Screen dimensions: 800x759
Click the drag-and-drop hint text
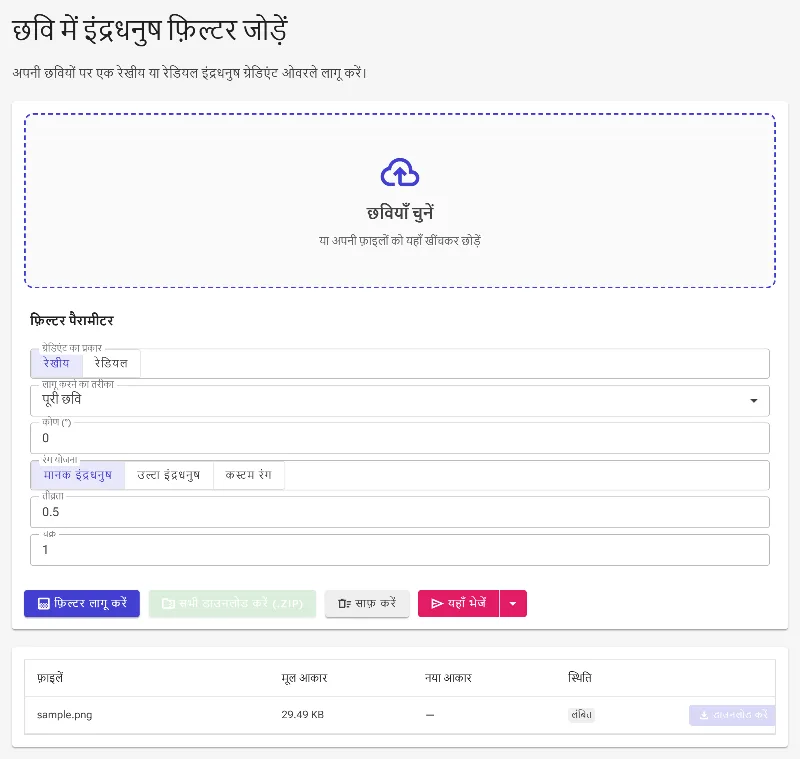tap(399, 240)
